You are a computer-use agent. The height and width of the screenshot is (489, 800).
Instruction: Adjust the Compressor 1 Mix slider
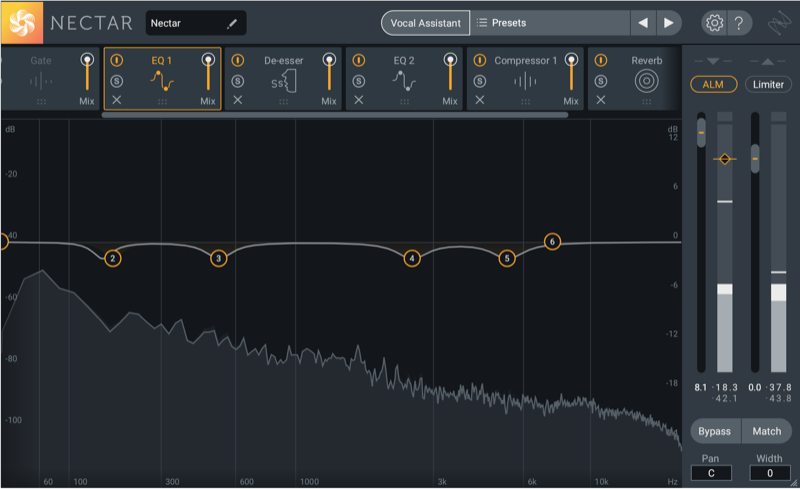[x=571, y=72]
